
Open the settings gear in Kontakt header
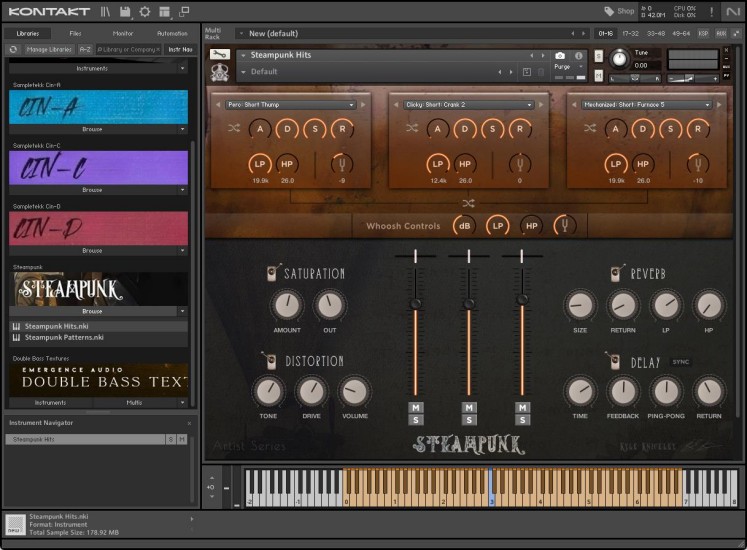pos(145,12)
